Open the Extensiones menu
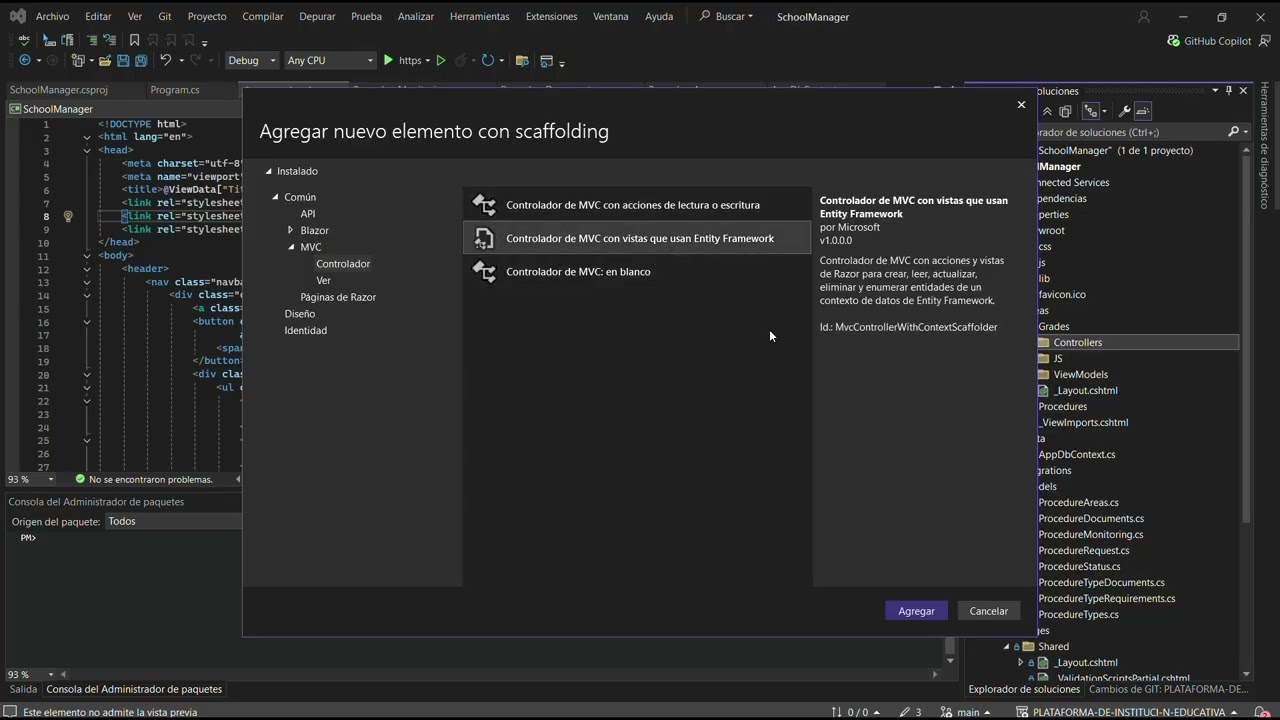Viewport: 1280px width, 720px height. tap(551, 17)
